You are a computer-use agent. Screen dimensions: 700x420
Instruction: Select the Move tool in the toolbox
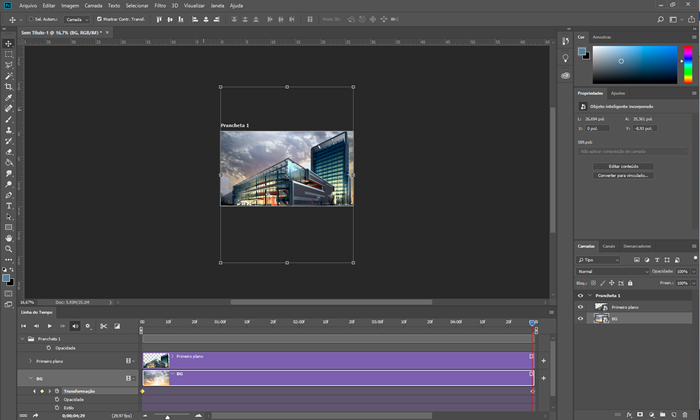(8, 43)
